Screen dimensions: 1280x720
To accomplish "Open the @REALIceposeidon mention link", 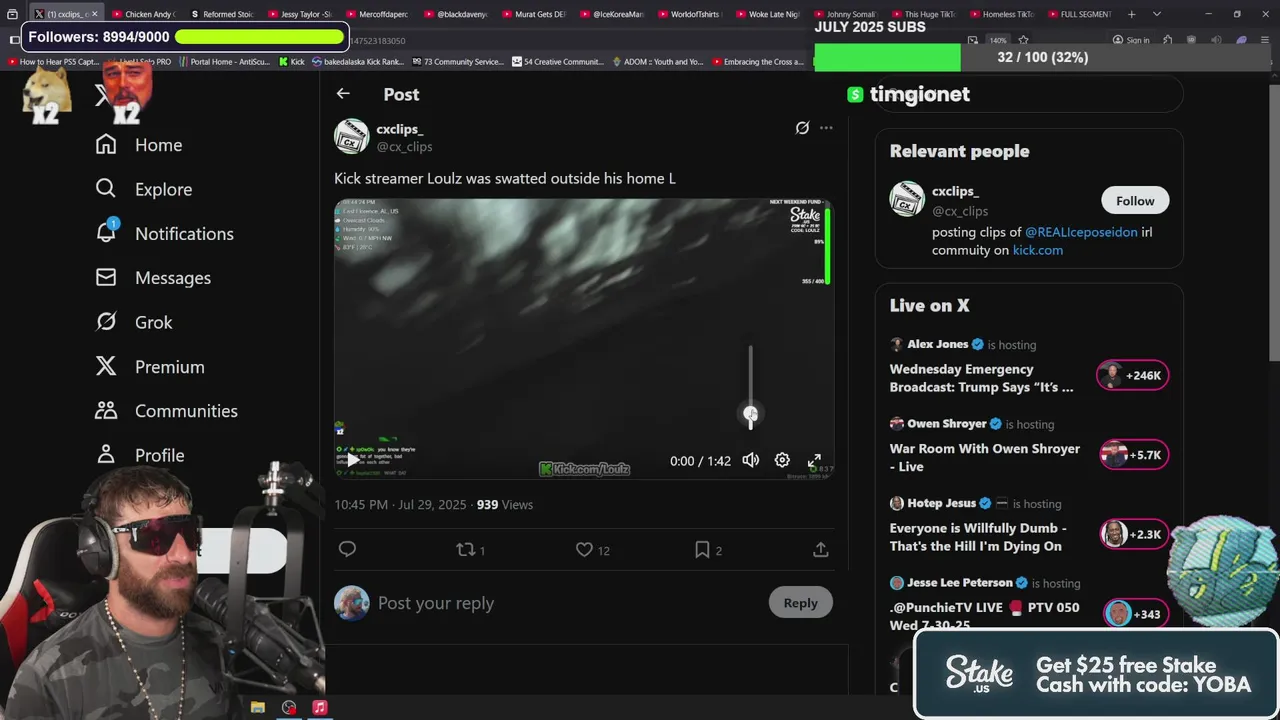I will click(x=1081, y=232).
